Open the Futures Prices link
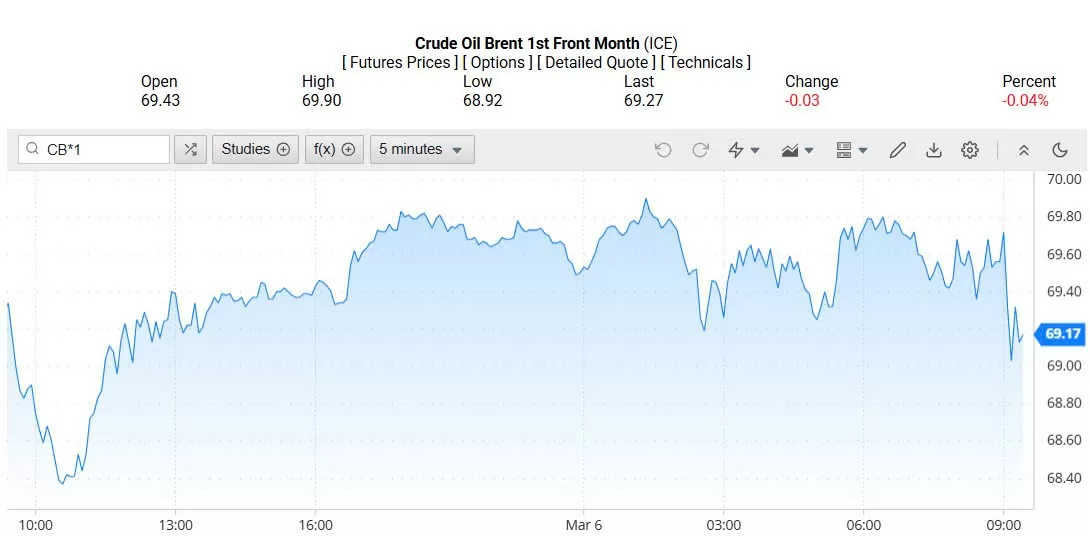The height and width of the screenshot is (536, 1090). tap(400, 62)
